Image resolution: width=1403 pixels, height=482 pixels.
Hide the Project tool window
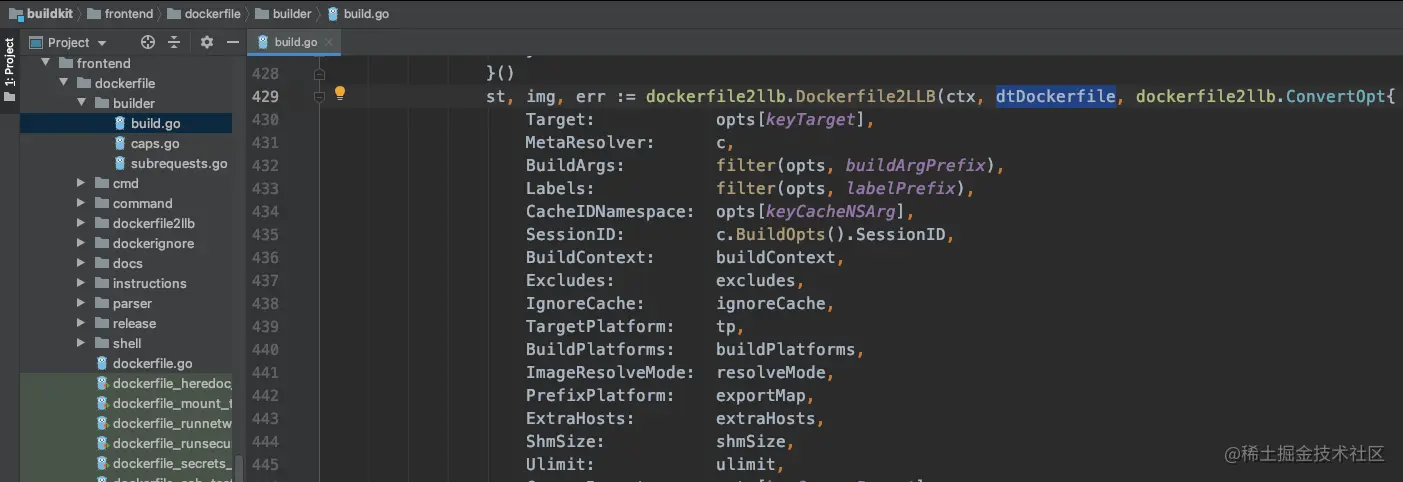tap(233, 42)
